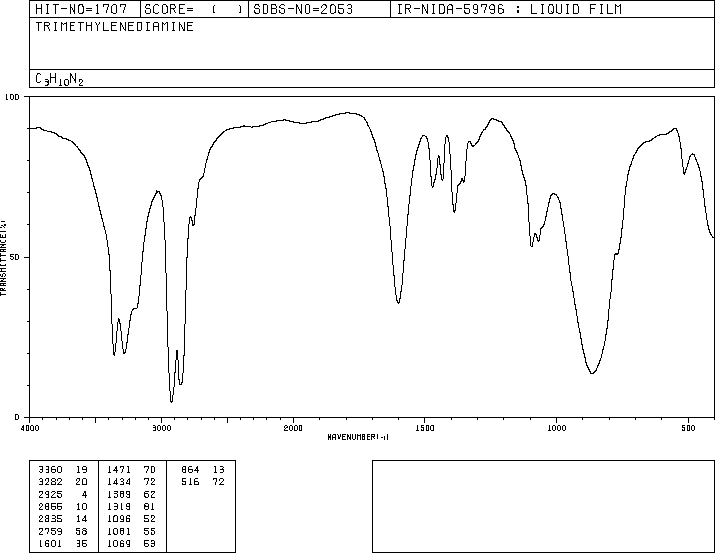Click the 1069 entry in the peak table
This screenshot has height=553, width=715.
coord(119,544)
